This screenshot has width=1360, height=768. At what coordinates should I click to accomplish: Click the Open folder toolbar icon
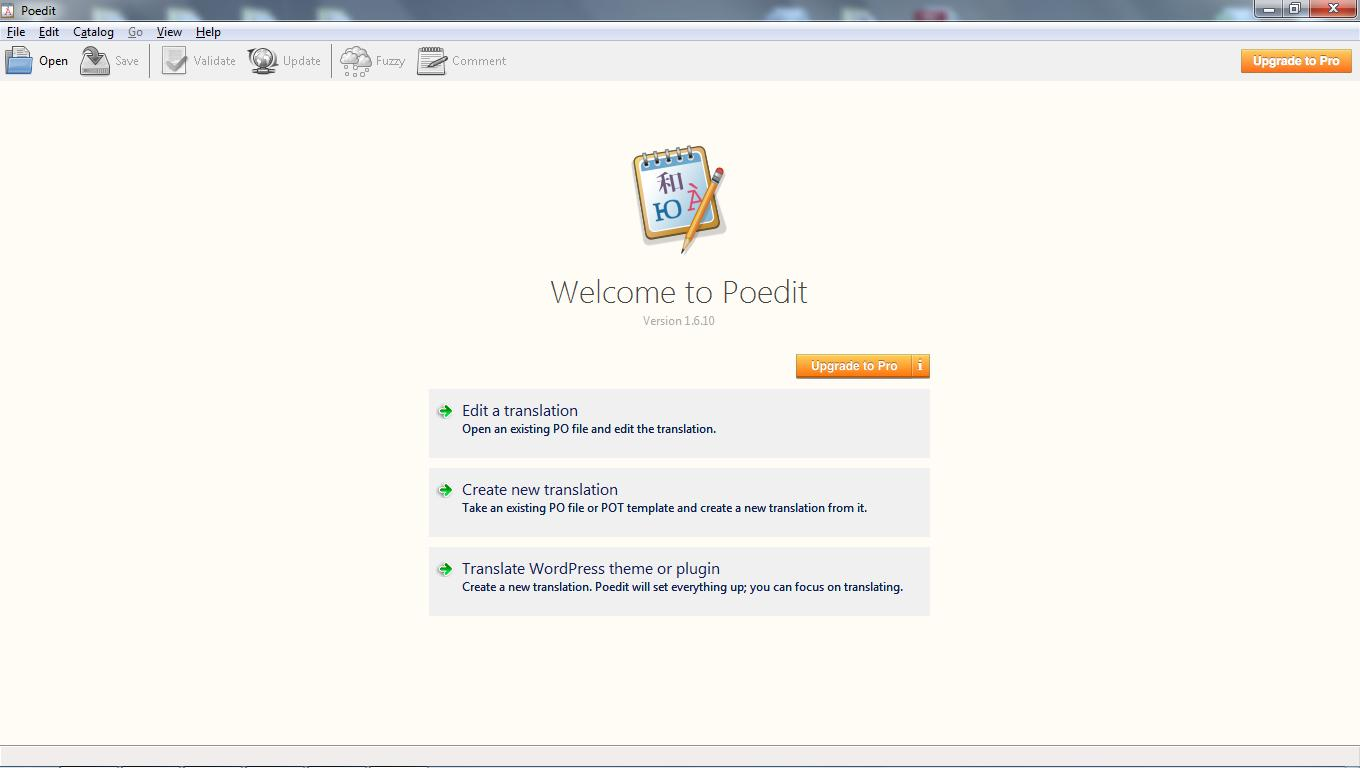click(x=19, y=61)
